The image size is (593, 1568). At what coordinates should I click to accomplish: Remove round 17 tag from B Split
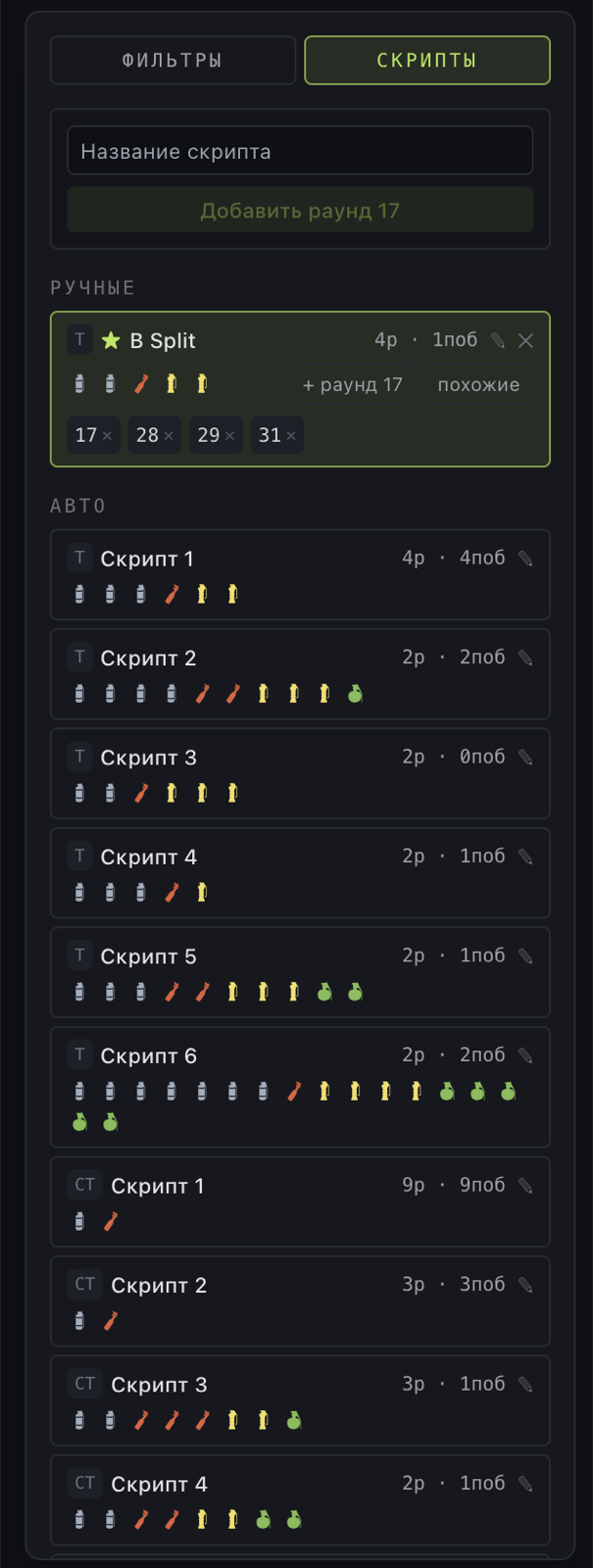[x=108, y=436]
